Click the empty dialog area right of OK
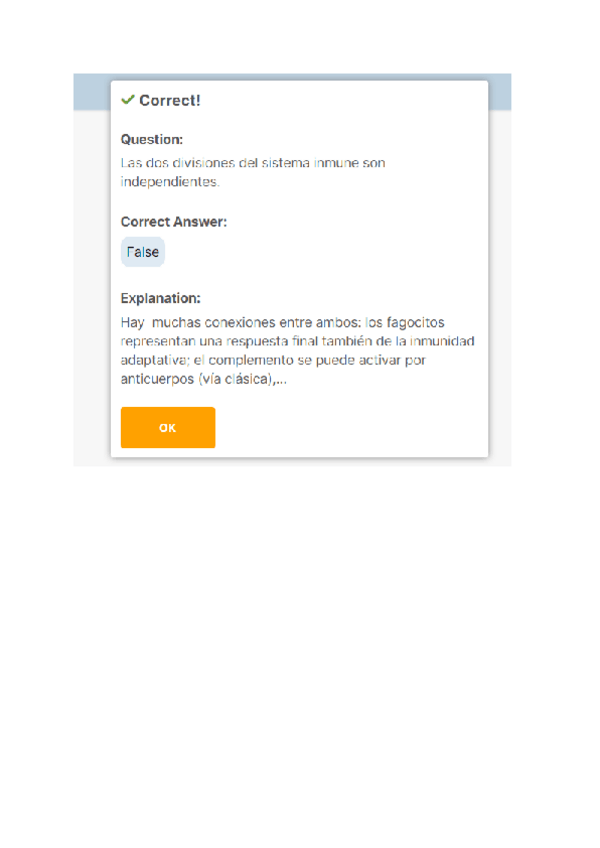This screenshot has height=848, width=600. (x=350, y=427)
